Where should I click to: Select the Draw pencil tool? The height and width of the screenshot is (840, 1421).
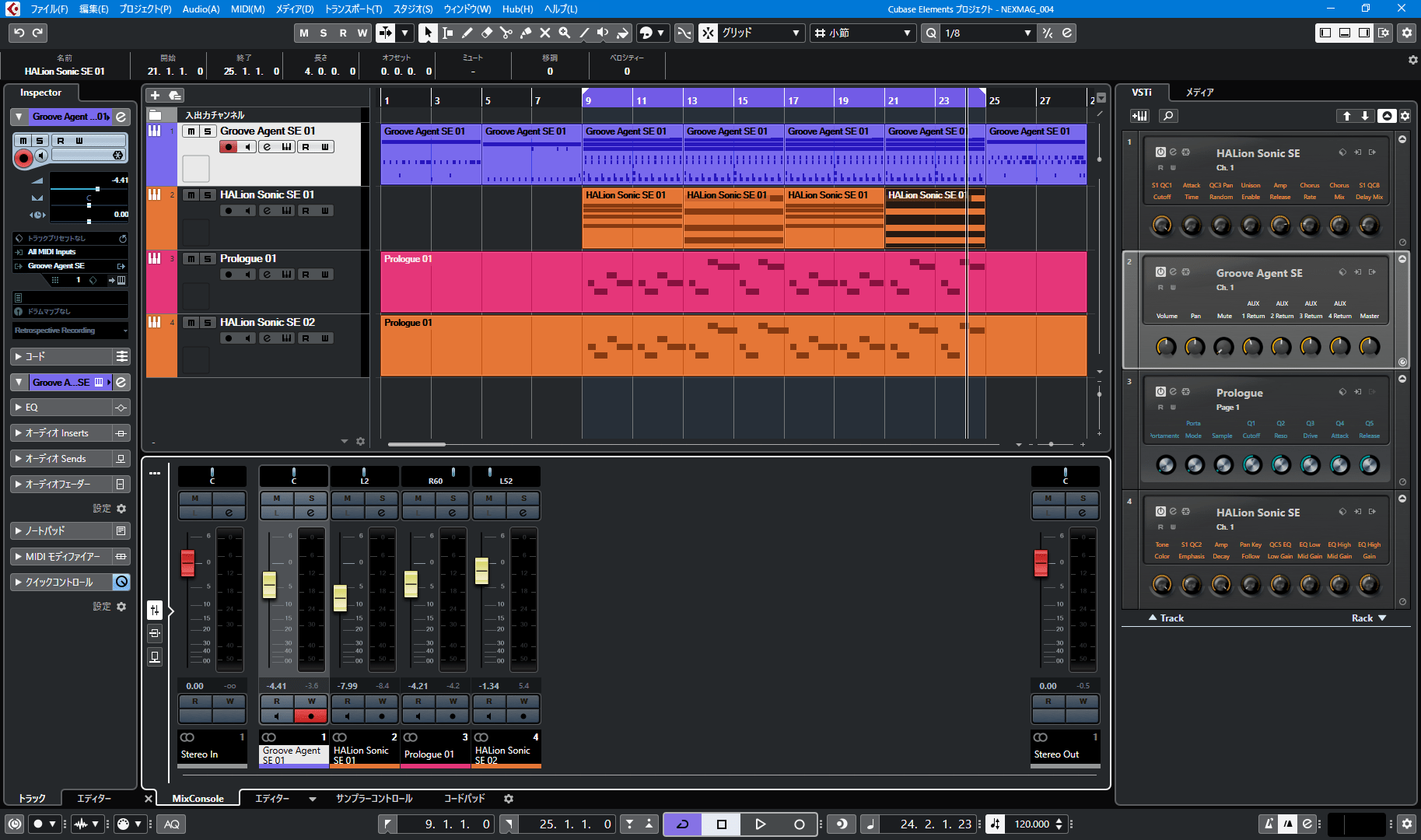467,33
